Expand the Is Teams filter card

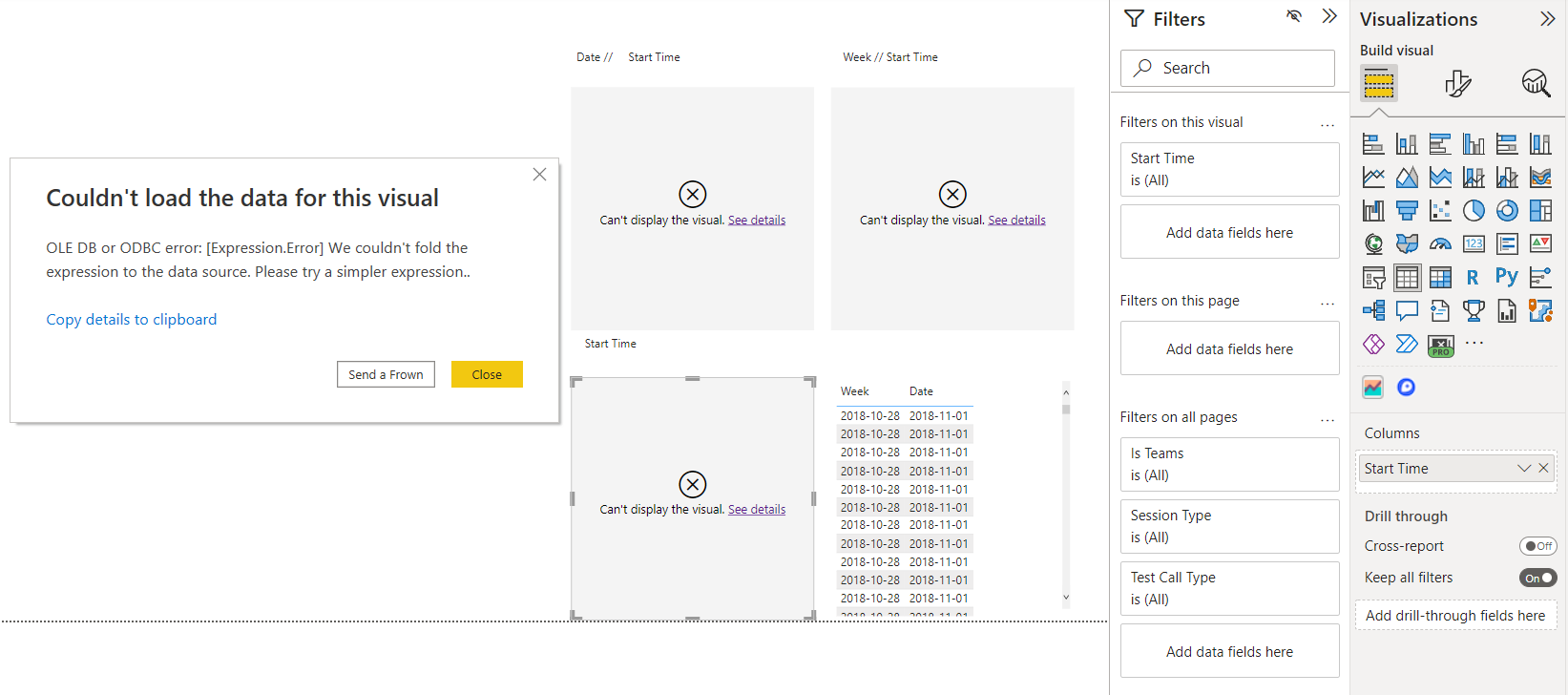[x=1229, y=464]
